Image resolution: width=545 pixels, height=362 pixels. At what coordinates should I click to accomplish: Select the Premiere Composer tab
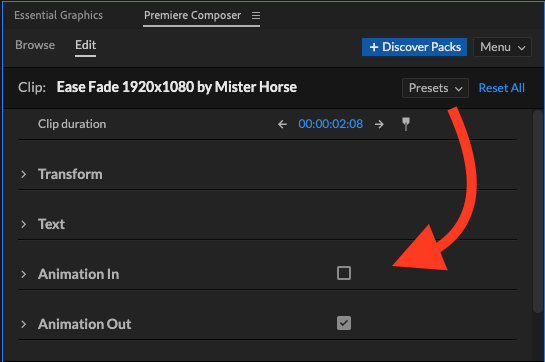pyautogui.click(x=192, y=15)
